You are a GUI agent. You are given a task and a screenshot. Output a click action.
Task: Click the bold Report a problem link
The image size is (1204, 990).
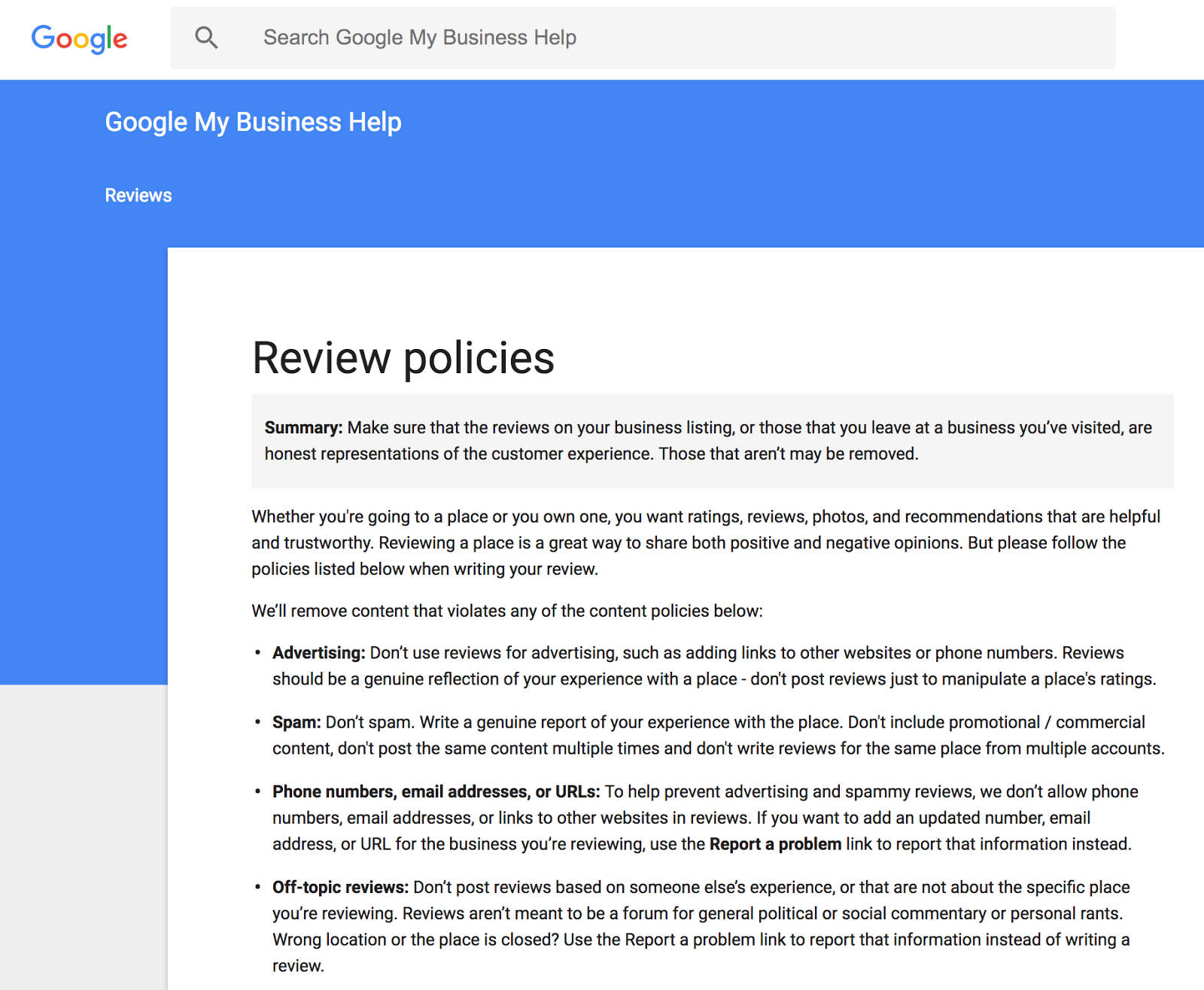(x=775, y=844)
